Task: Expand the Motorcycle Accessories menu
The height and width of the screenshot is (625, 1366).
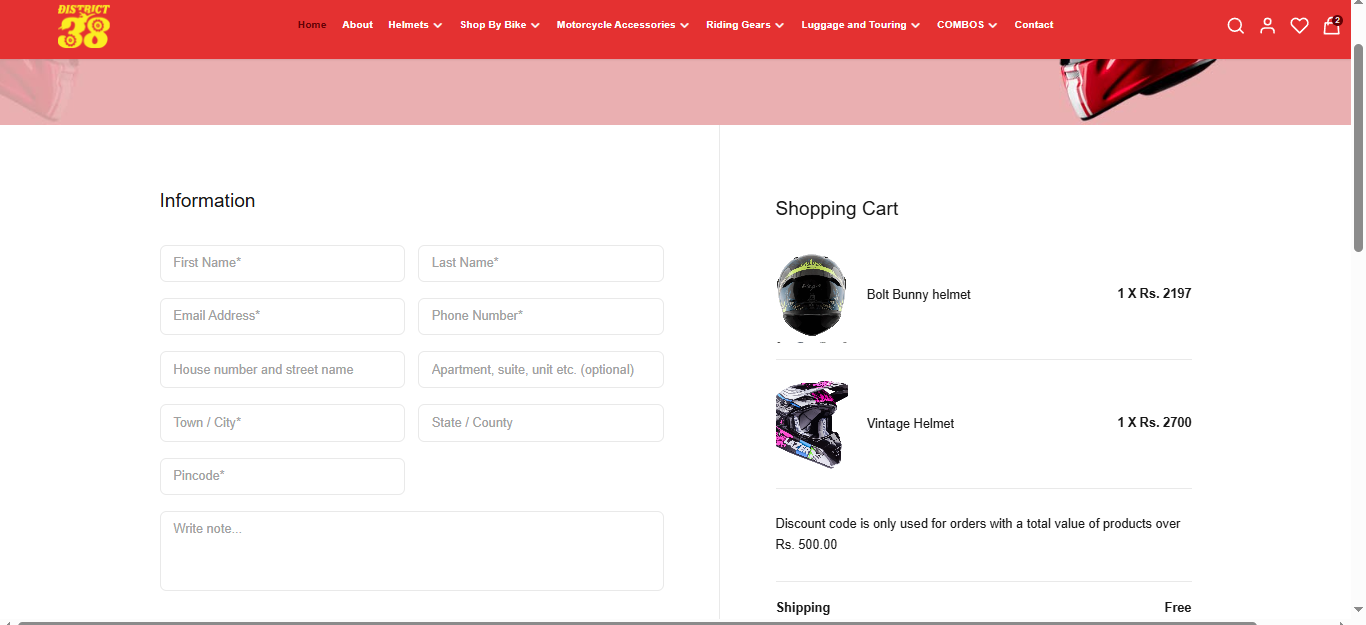Action: pos(622,25)
